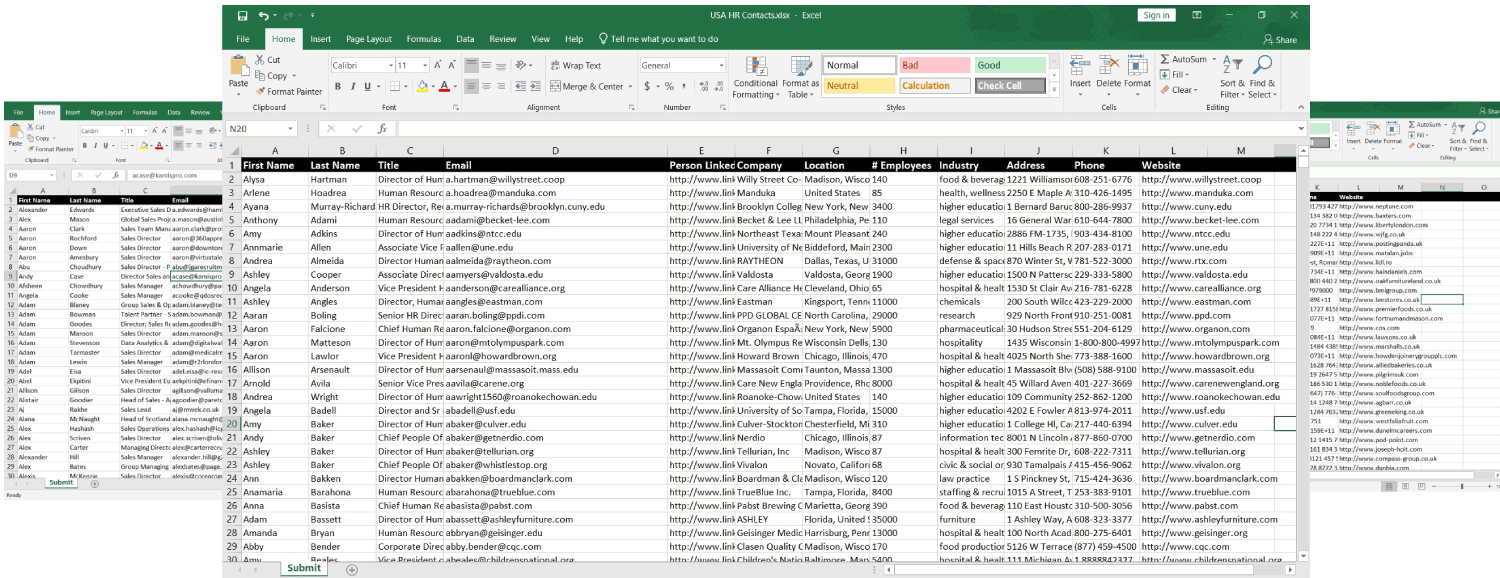Click the Format Painter brush
Image resolution: width=1500 pixels, height=578 pixels.
[260, 91]
